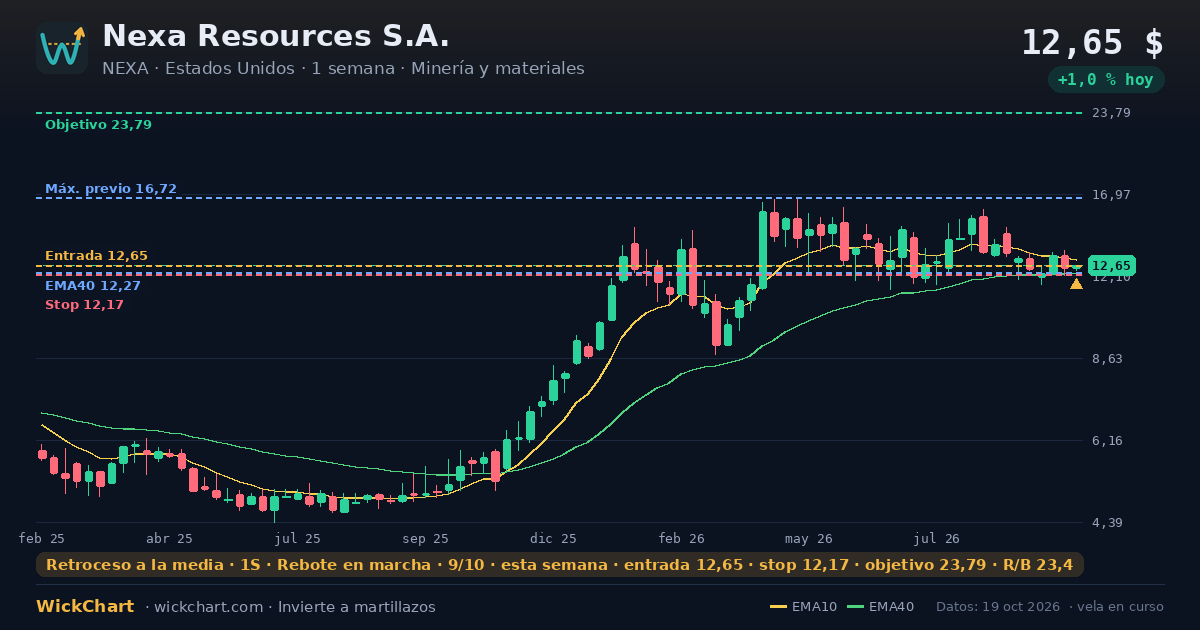Click the green 12,65 price tag on axis
Viewport: 1200px width, 630px height.
tap(1111, 266)
